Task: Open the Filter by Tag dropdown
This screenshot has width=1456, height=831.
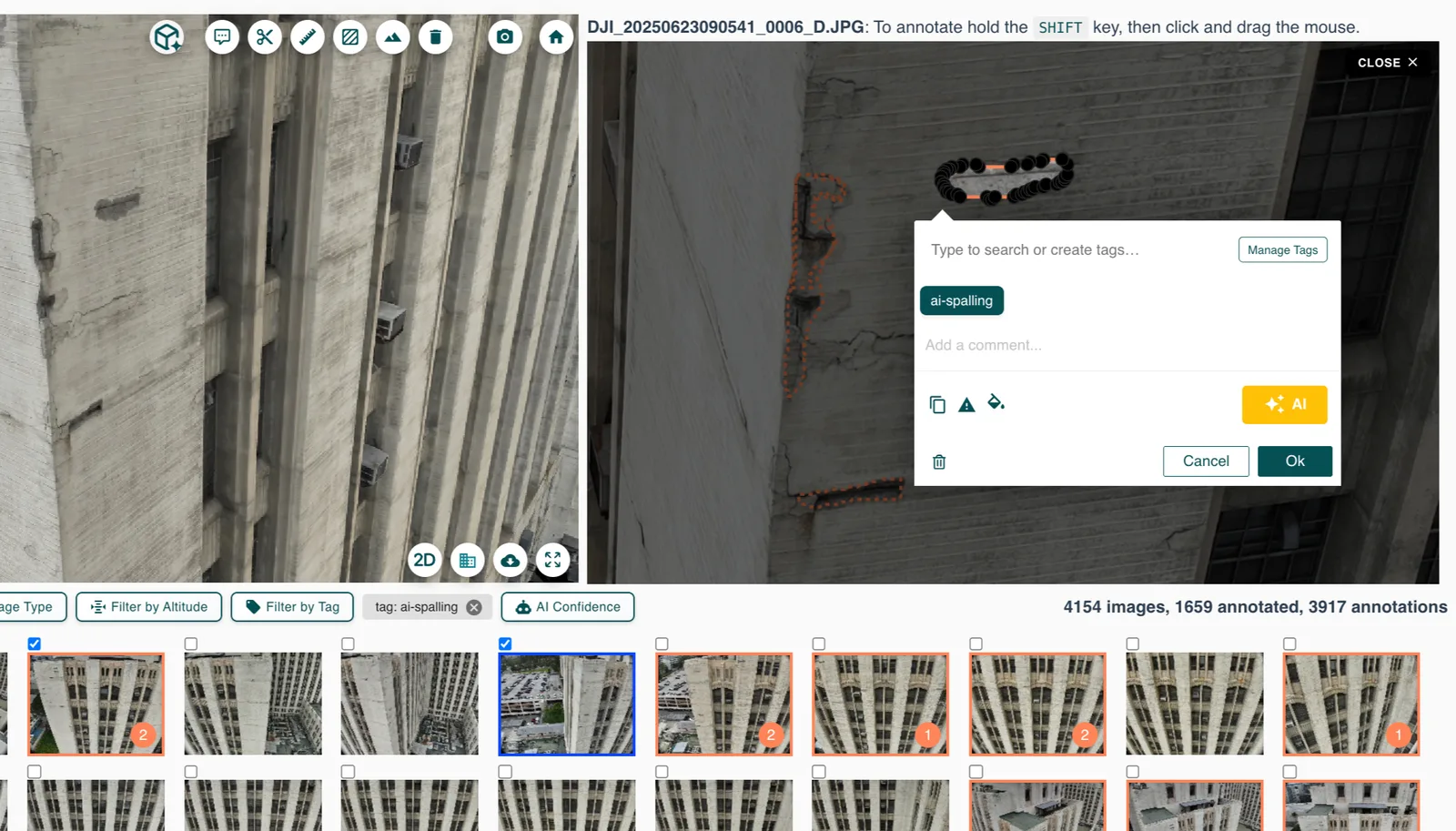Action: click(x=292, y=607)
